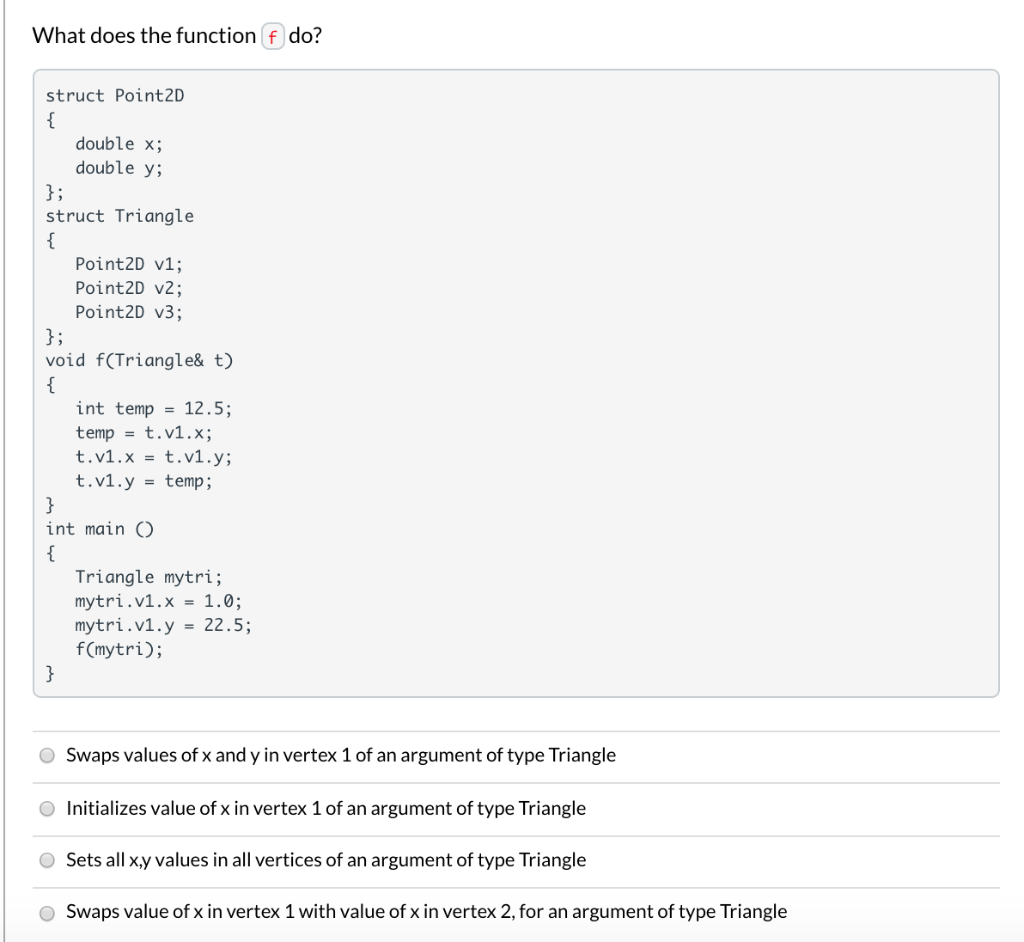Click the 'void f(Triangle& t)' function signature line
This screenshot has height=942, width=1024.
(140, 360)
